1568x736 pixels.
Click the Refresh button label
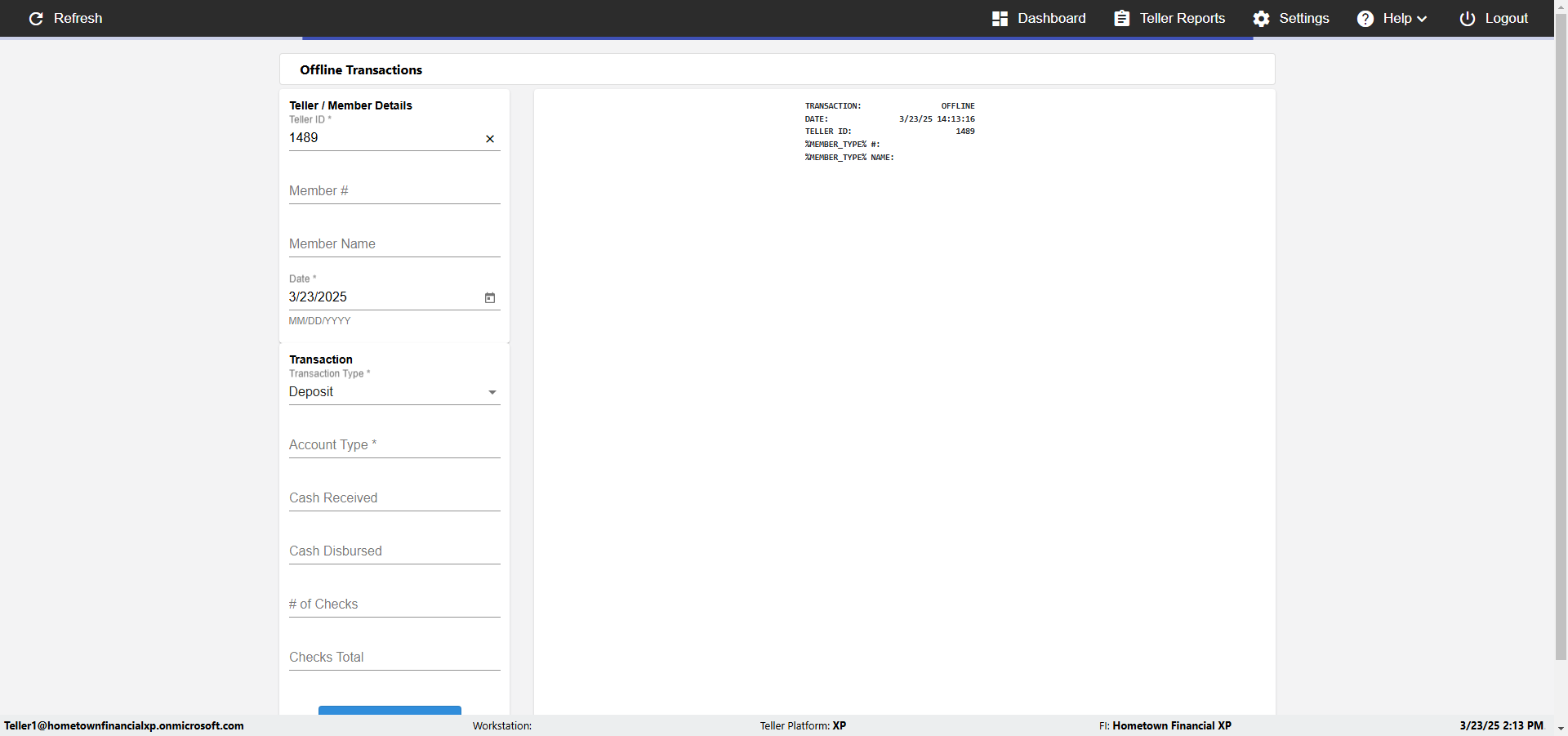78,18
